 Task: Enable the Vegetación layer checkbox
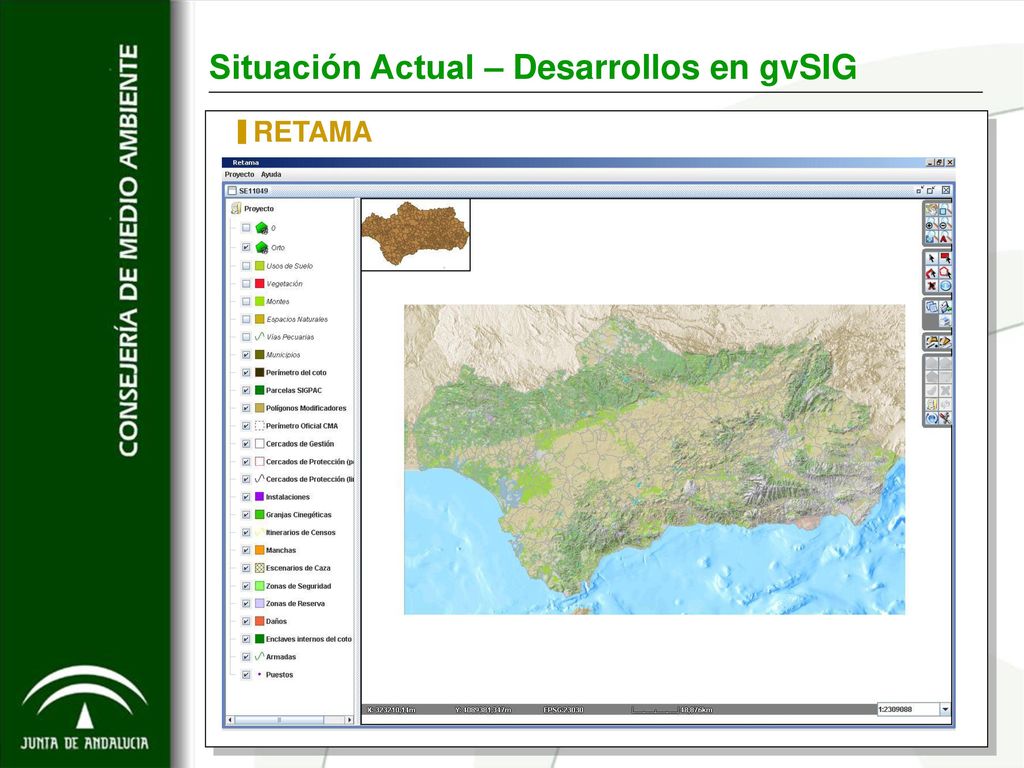tap(246, 283)
